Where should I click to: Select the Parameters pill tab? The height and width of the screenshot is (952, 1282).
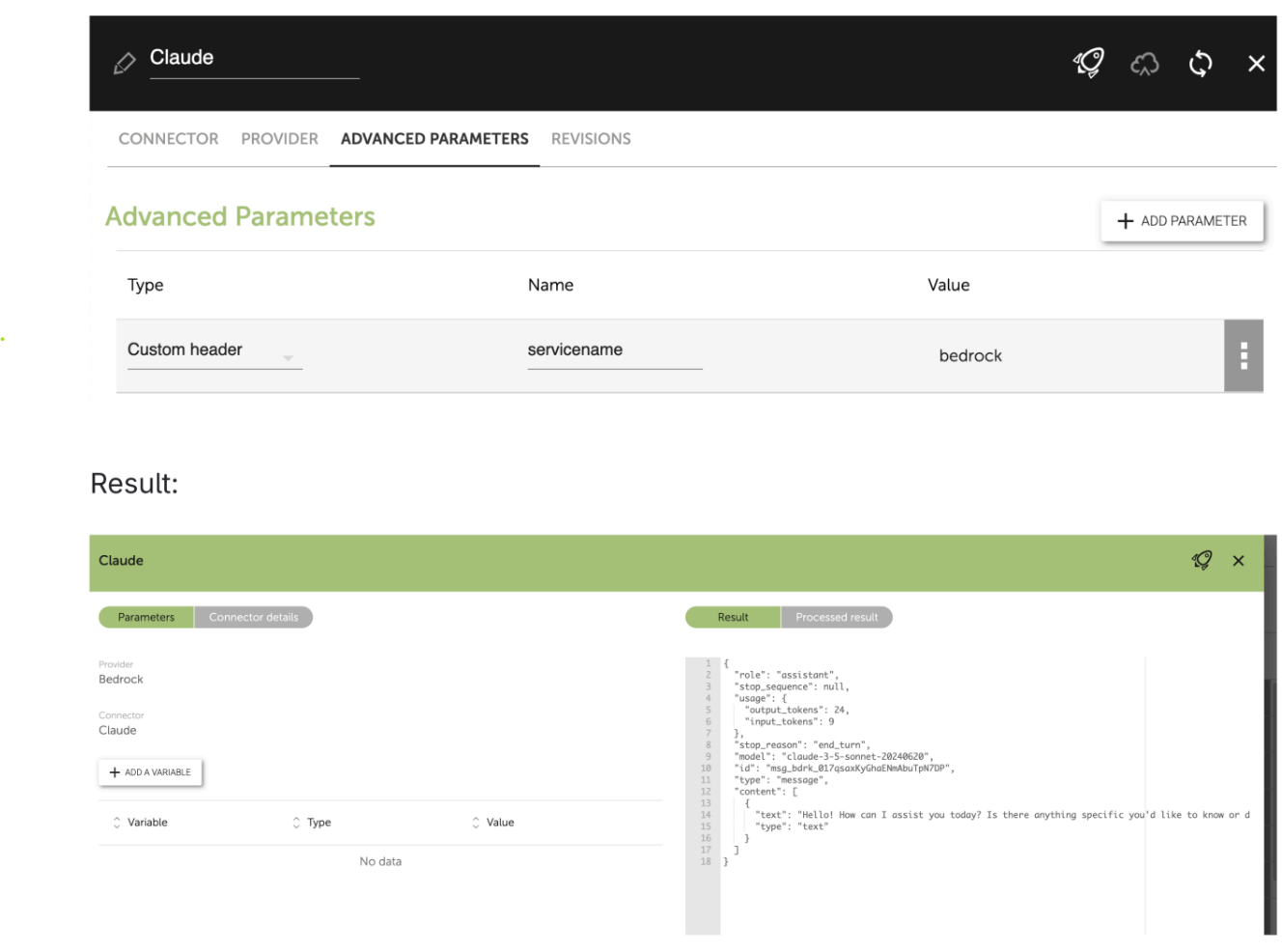tap(147, 617)
